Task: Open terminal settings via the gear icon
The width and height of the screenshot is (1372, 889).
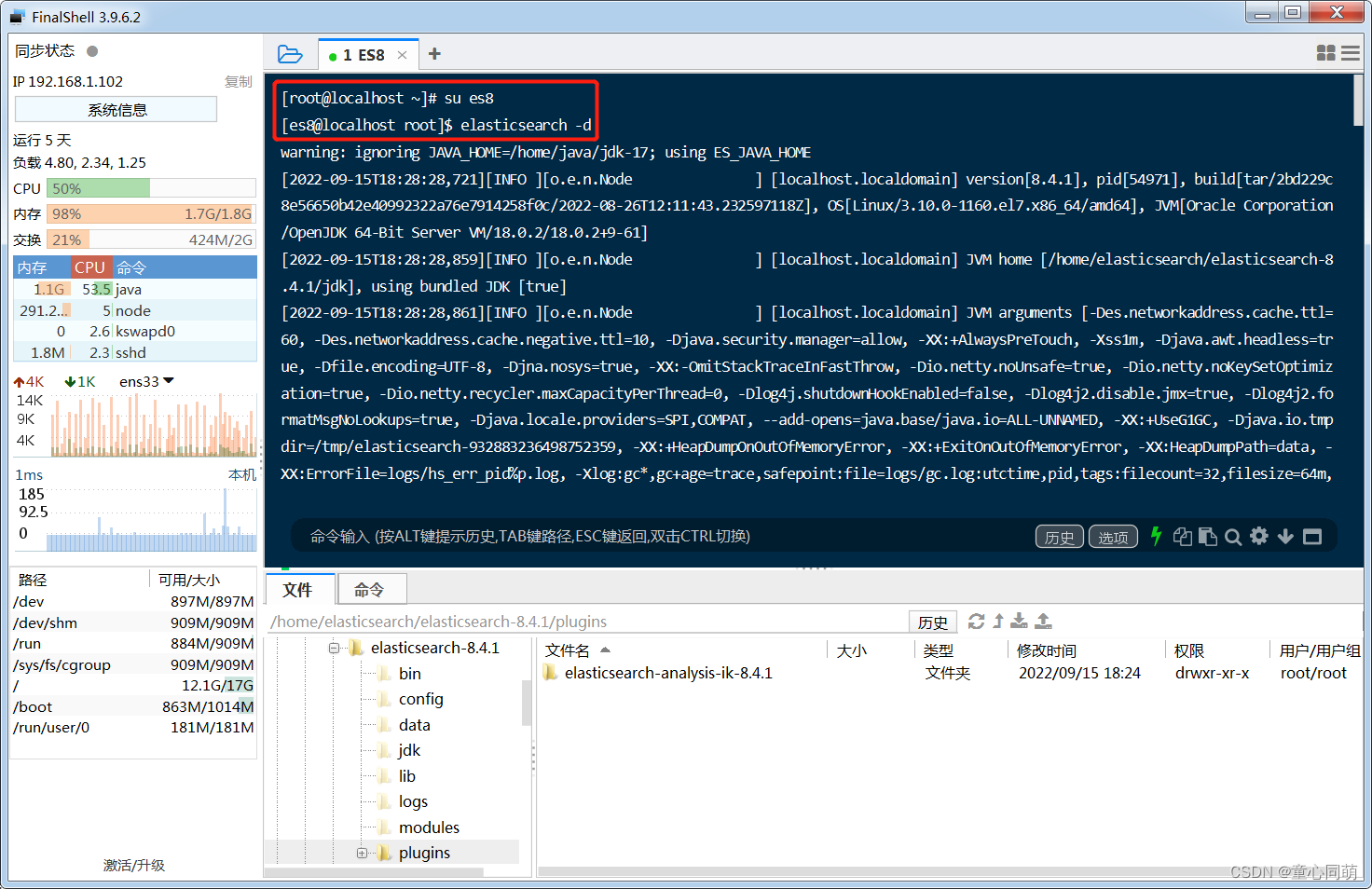Action: (1258, 536)
